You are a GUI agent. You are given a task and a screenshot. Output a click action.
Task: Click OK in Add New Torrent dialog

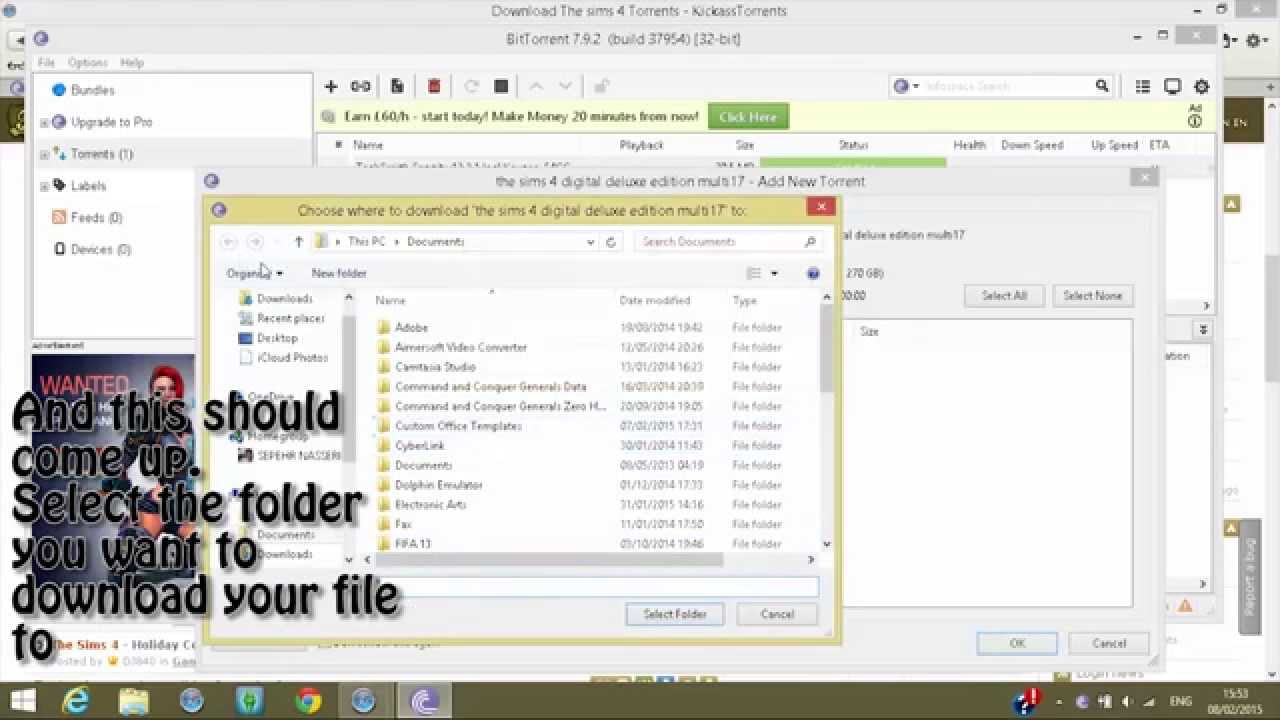1017,643
